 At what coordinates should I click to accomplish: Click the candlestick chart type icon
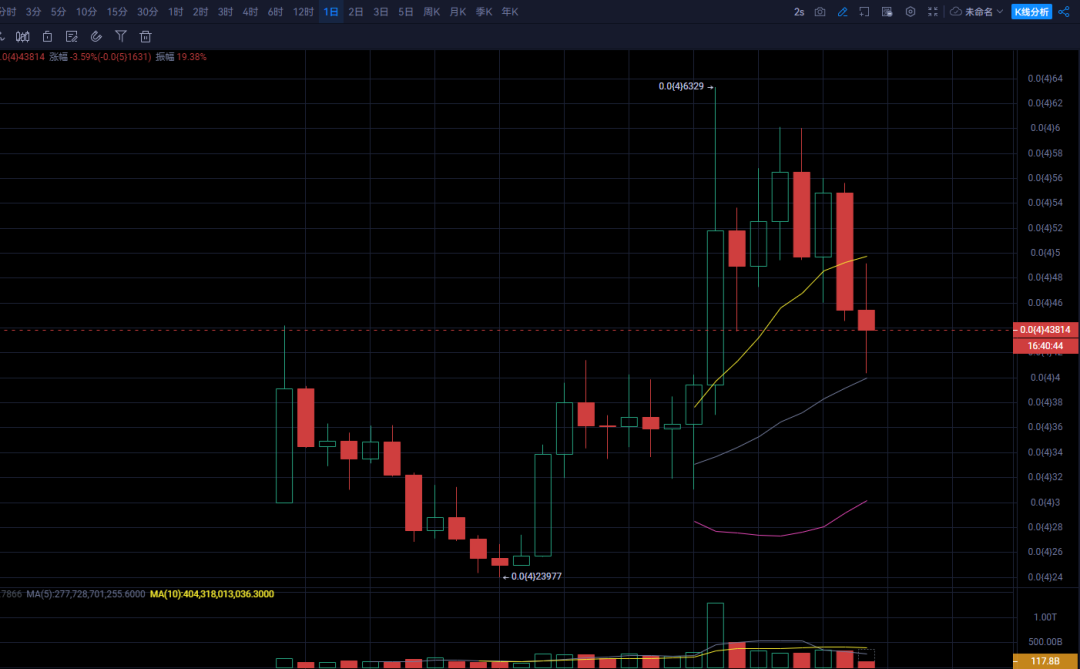pyautogui.click(x=23, y=37)
